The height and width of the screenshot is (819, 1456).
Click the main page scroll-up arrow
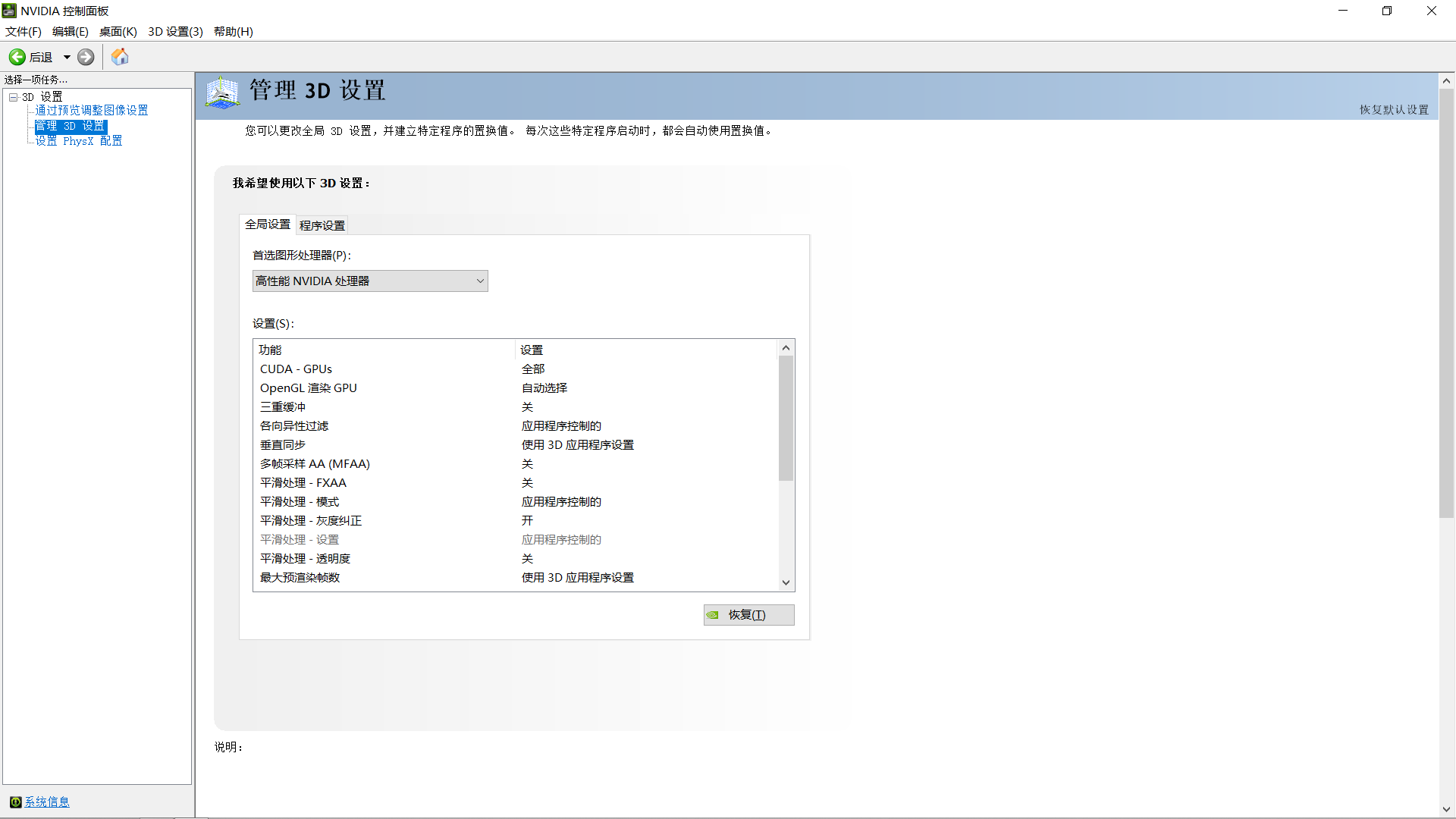(x=1446, y=81)
